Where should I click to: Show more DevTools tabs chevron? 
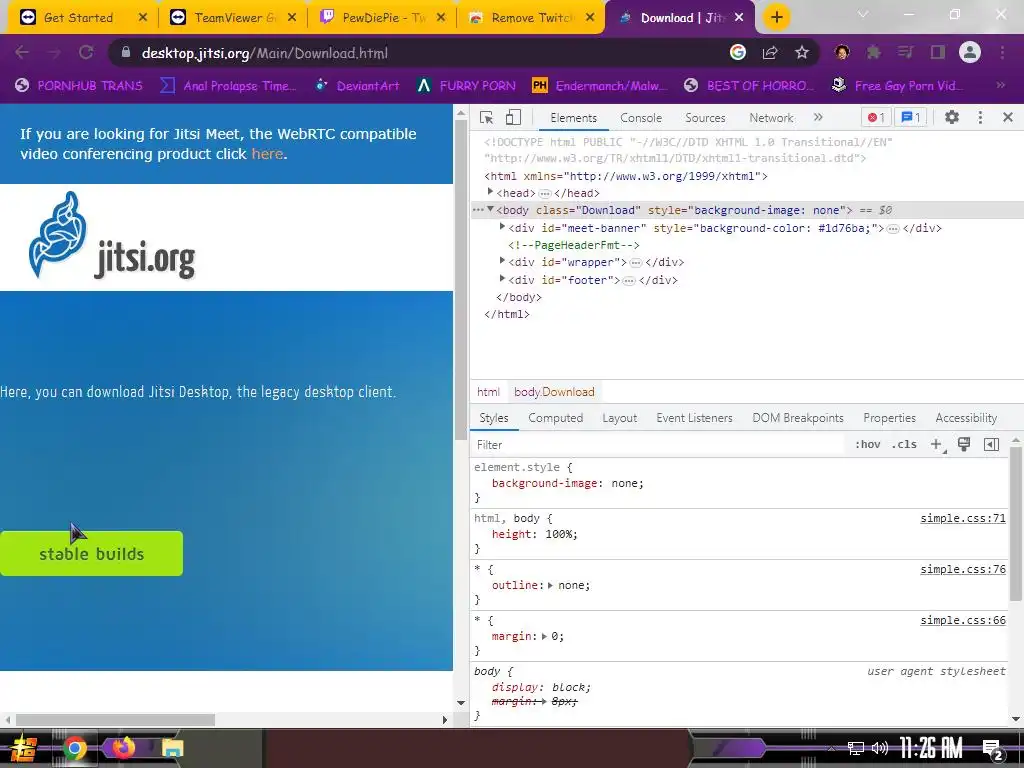click(x=818, y=118)
